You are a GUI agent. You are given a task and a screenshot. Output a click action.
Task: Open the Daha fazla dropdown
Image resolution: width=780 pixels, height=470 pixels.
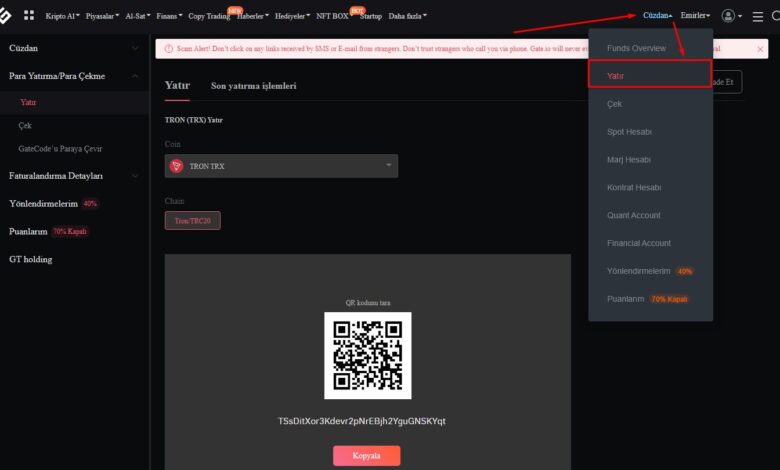pyautogui.click(x=407, y=16)
